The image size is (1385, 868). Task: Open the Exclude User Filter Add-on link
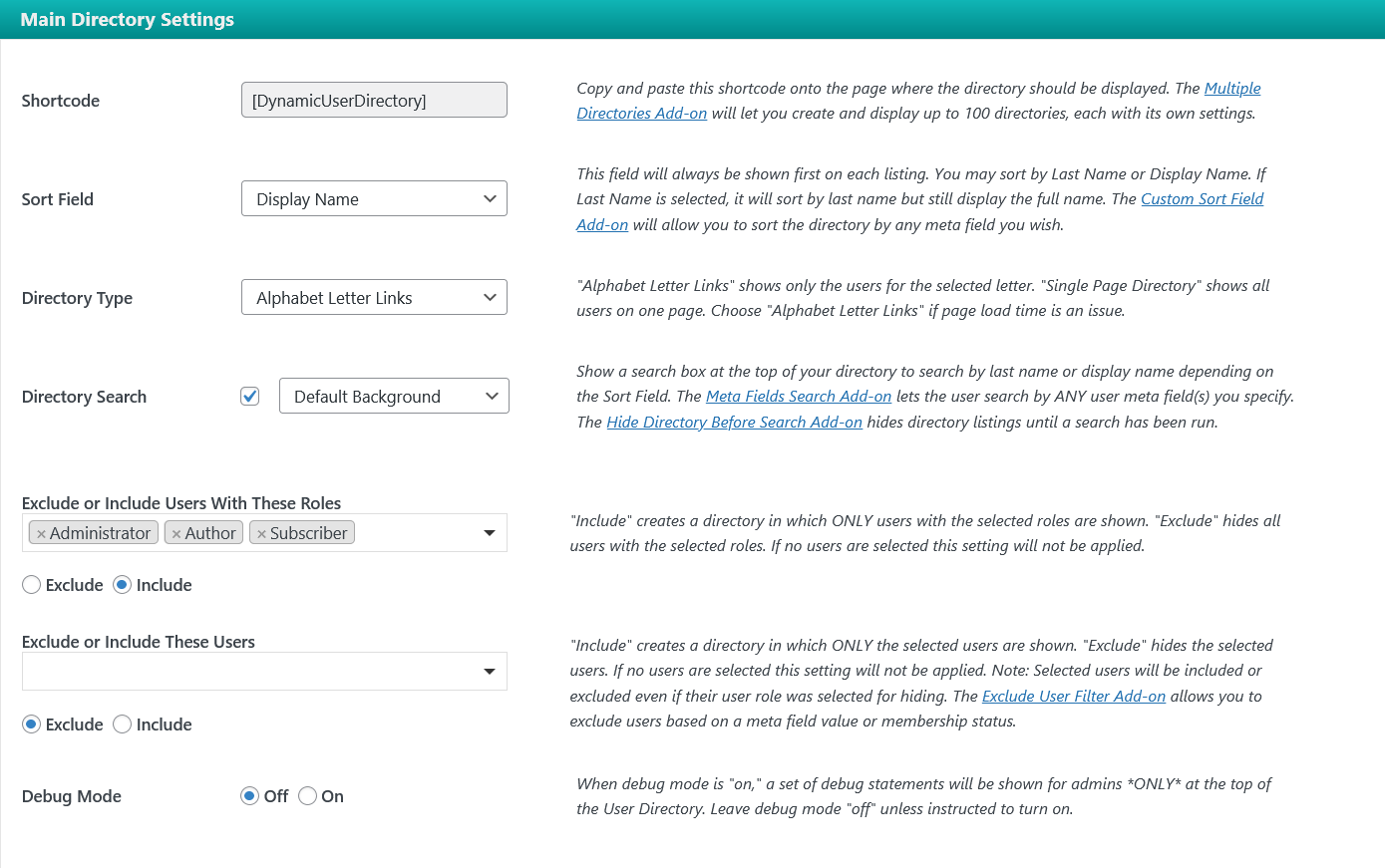tap(1074, 697)
